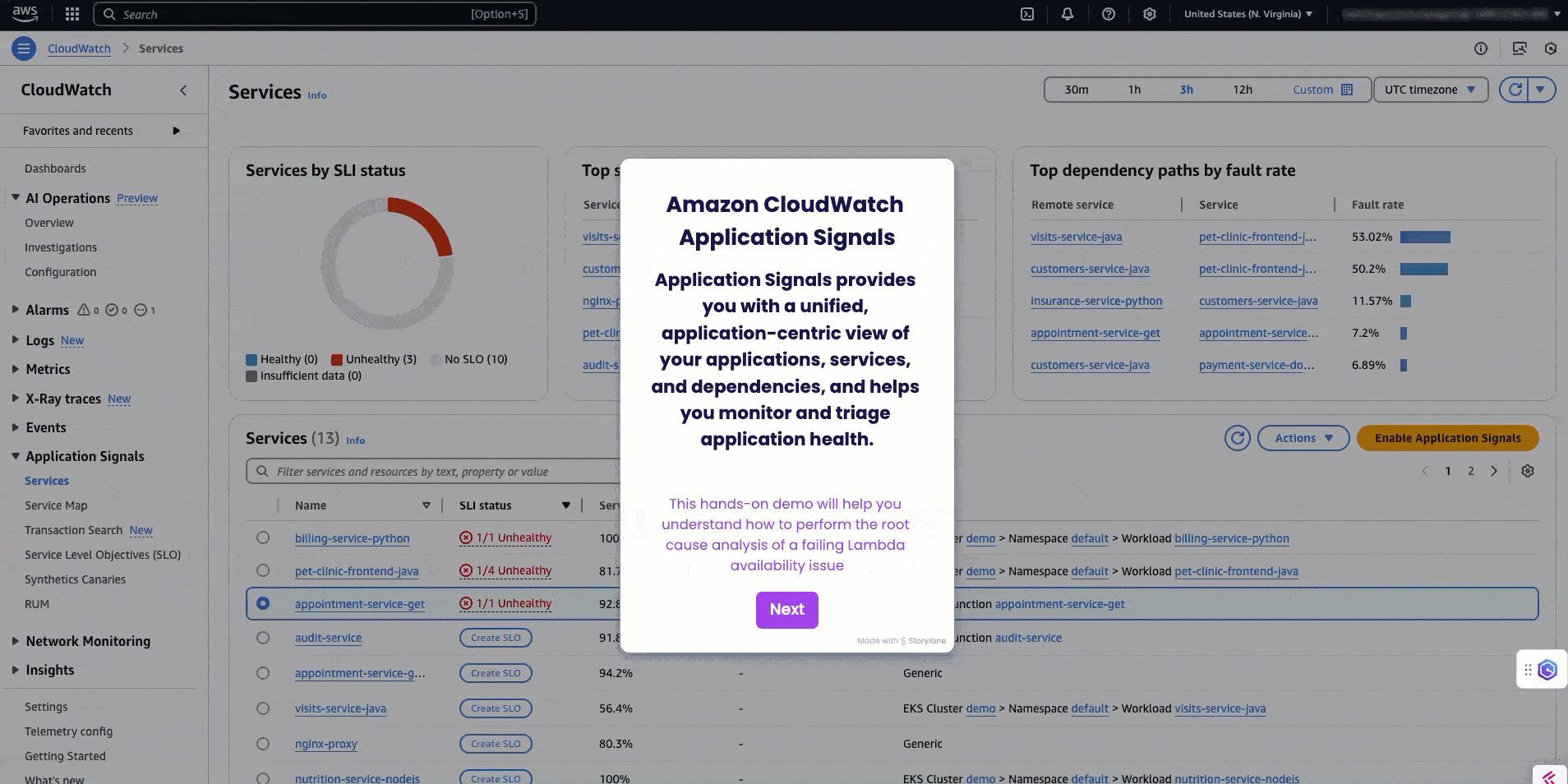Click the blue Healthy legend swatch
Viewport: 1568px width, 784px height.
pyautogui.click(x=251, y=359)
